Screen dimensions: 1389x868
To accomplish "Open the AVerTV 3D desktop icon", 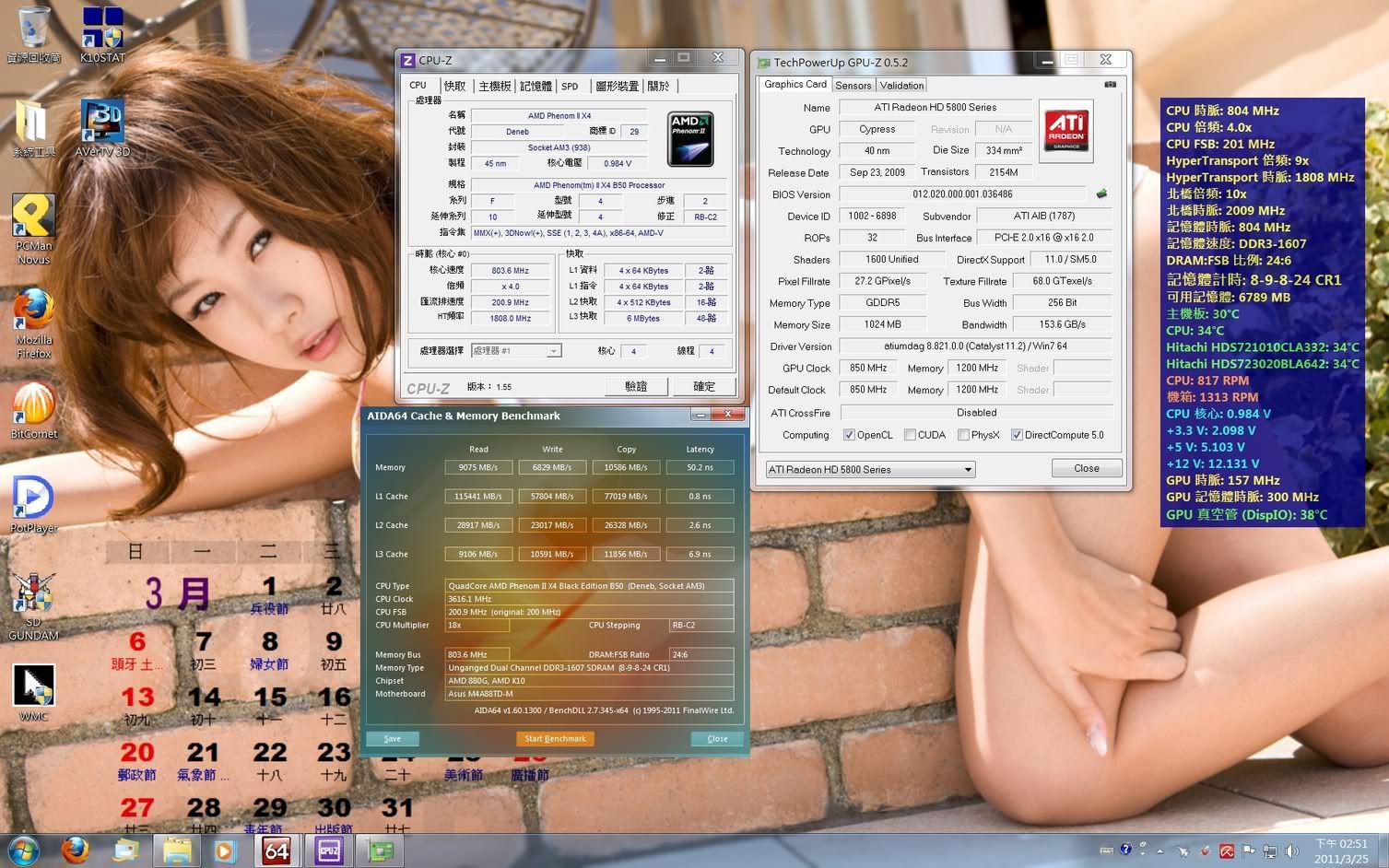I will (102, 126).
